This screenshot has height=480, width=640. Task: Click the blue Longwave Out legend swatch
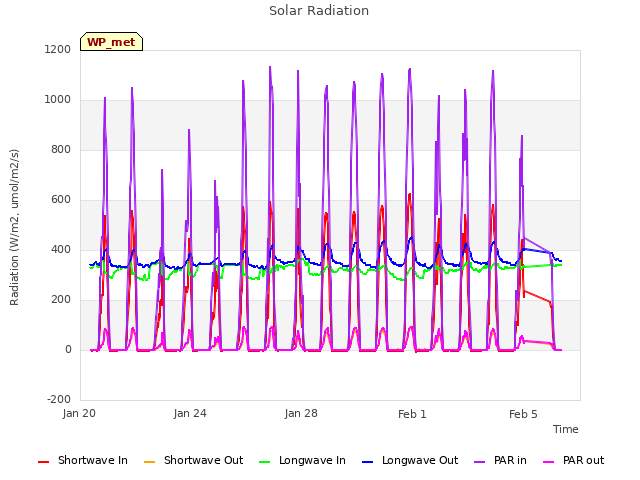(368, 462)
